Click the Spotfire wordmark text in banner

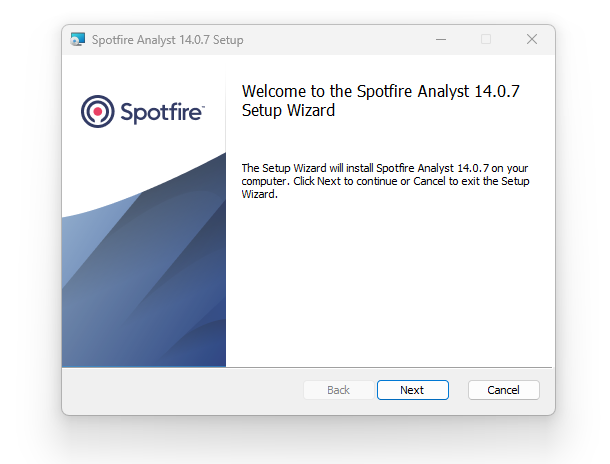click(160, 112)
